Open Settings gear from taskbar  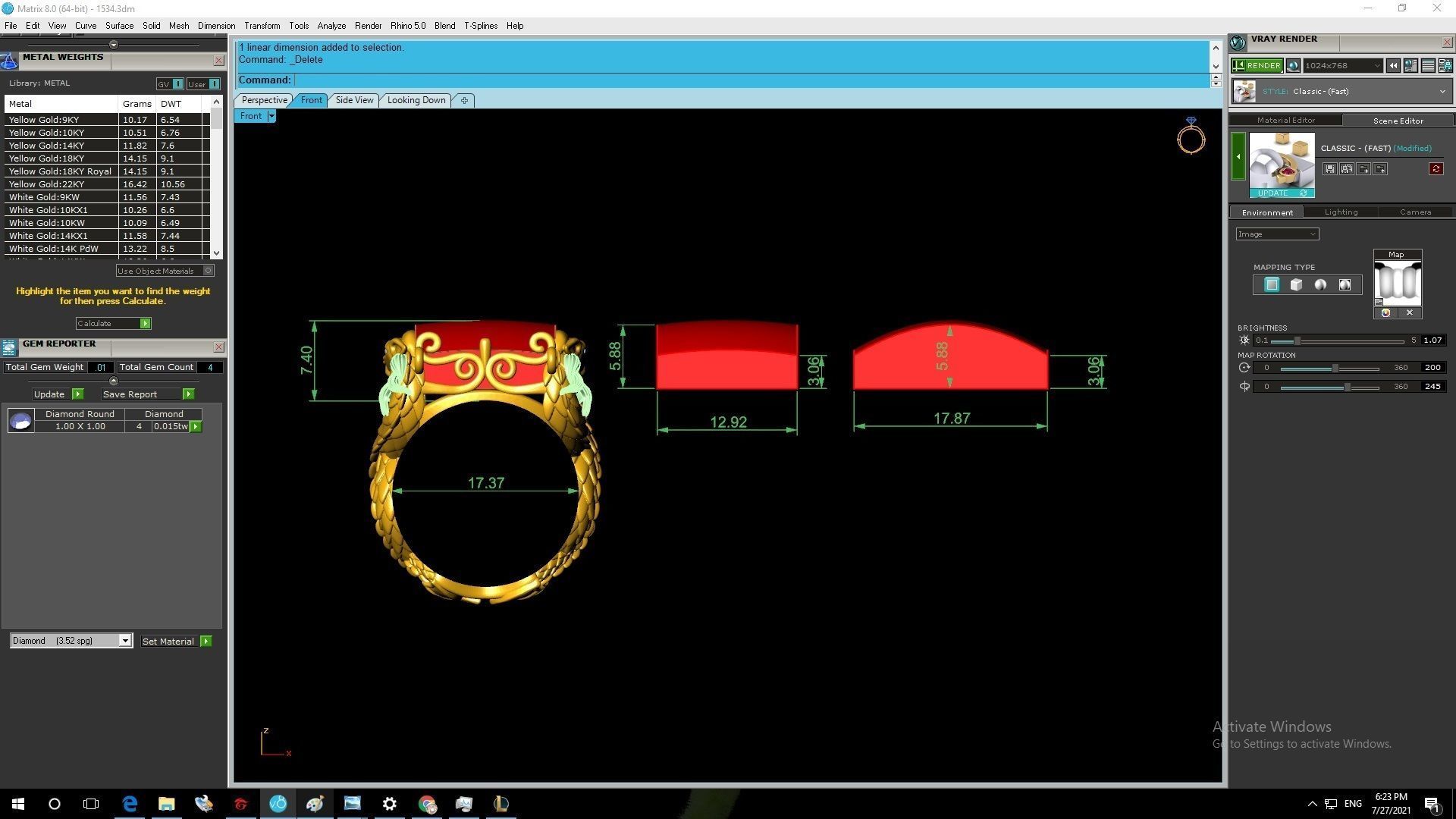coord(389,804)
